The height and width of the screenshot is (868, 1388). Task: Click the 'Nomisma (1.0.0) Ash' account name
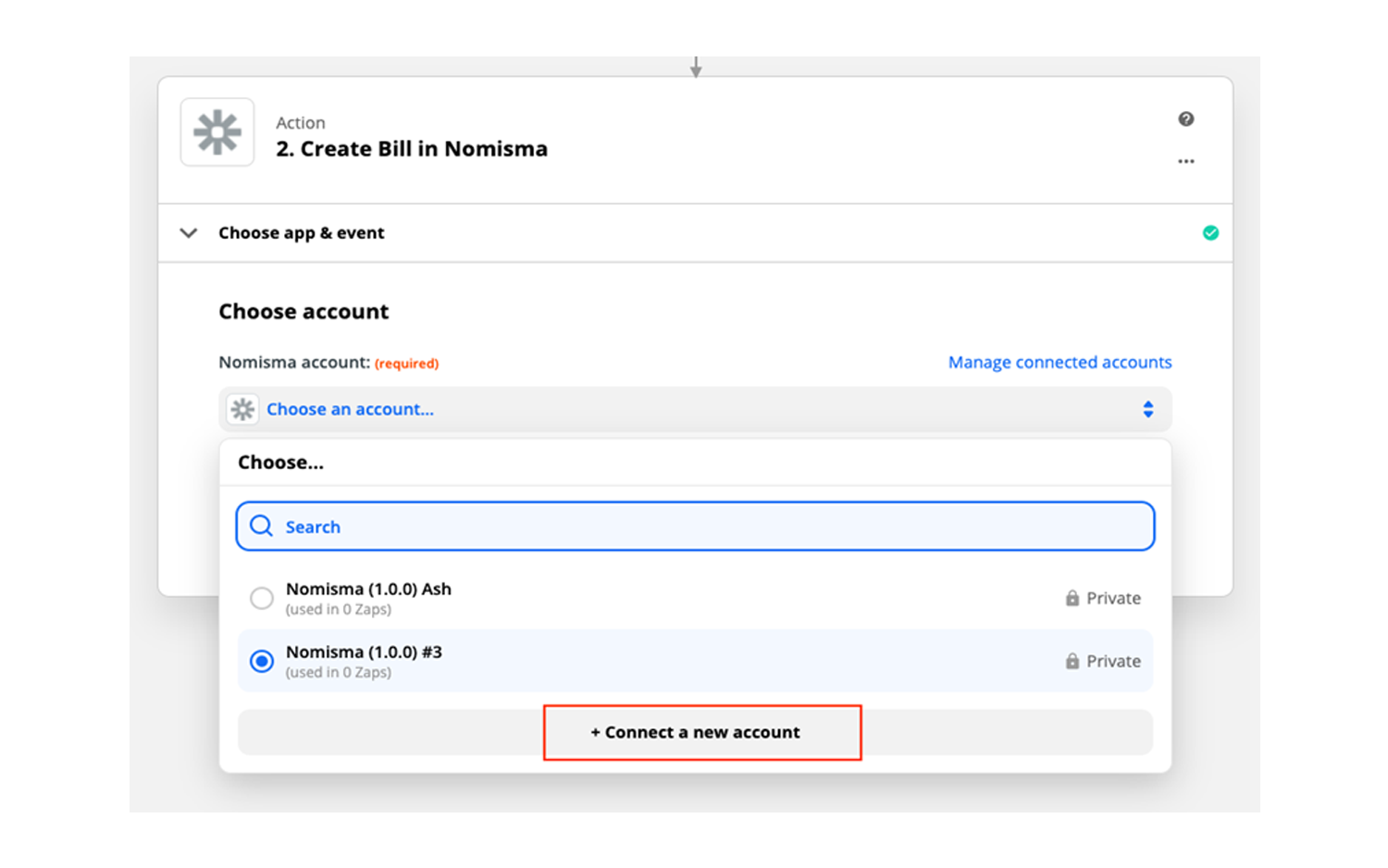[x=368, y=589]
